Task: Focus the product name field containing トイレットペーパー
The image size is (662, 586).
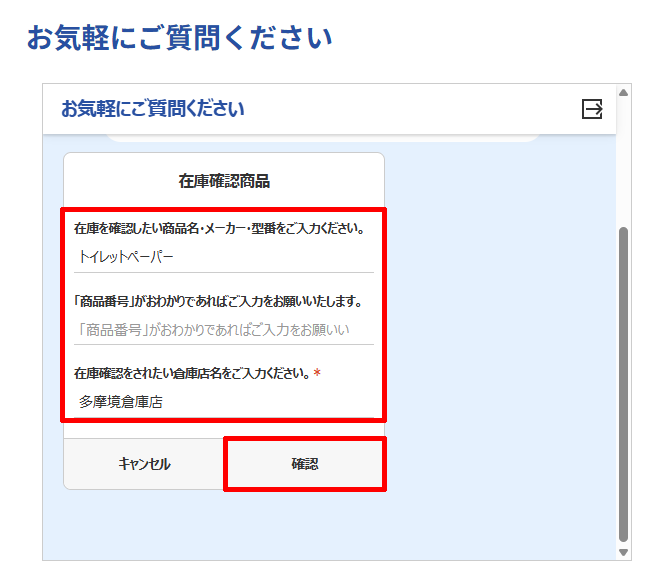Action: 224,257
